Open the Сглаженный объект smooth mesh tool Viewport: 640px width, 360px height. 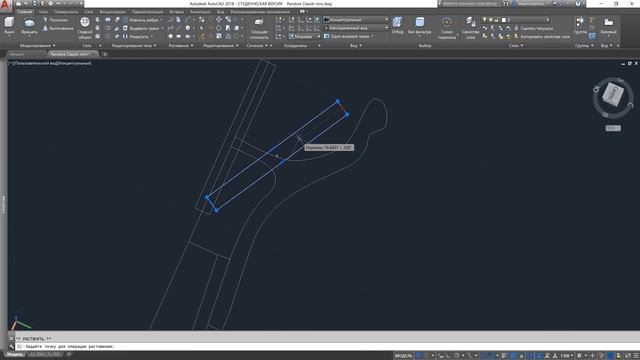coord(85,22)
